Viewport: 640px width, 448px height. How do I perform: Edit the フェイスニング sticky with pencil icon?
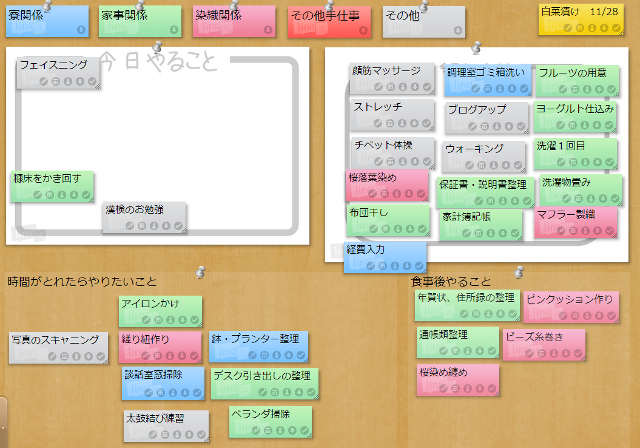pos(44,82)
